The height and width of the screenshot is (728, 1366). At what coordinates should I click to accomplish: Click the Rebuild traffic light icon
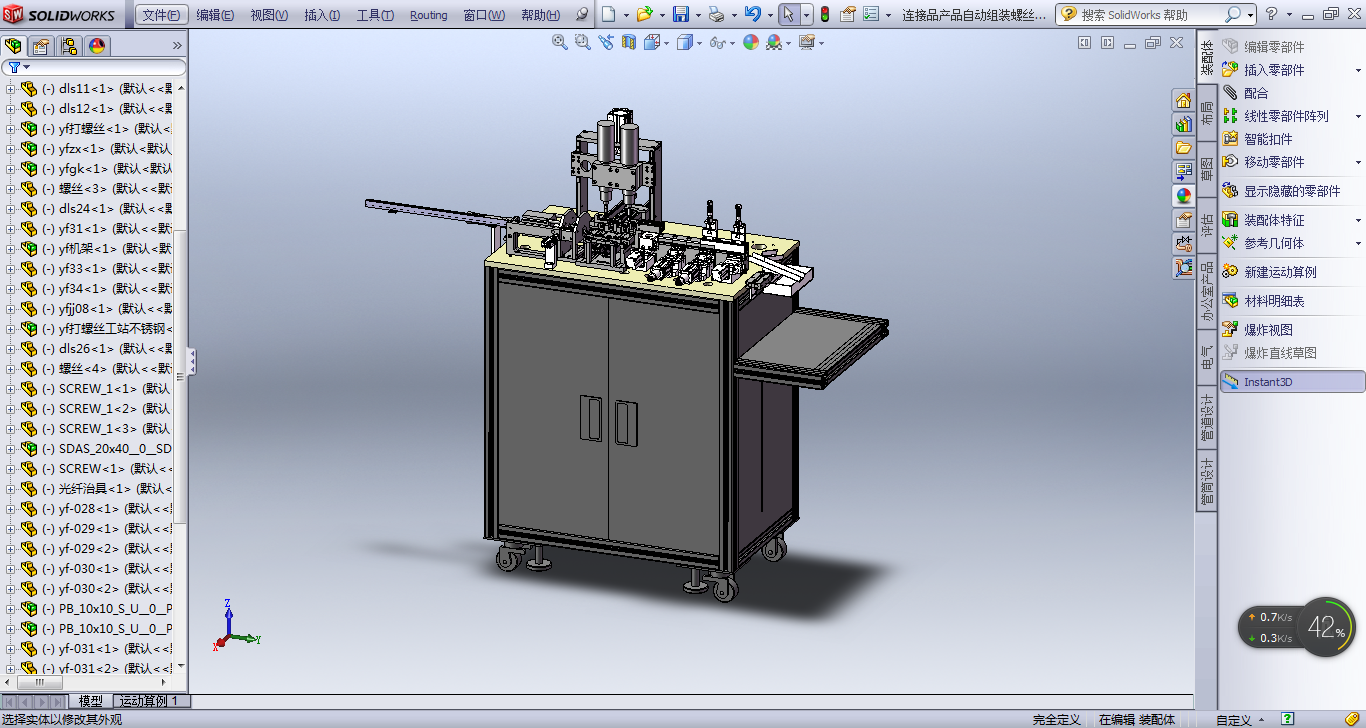pyautogui.click(x=824, y=14)
